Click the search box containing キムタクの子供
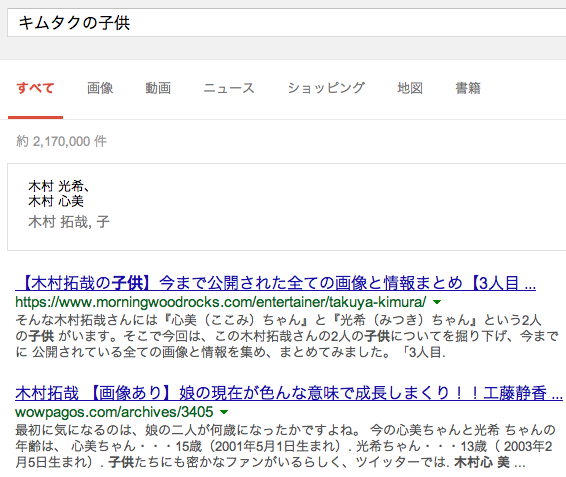Screen dimensions: 566x477 point(287,23)
